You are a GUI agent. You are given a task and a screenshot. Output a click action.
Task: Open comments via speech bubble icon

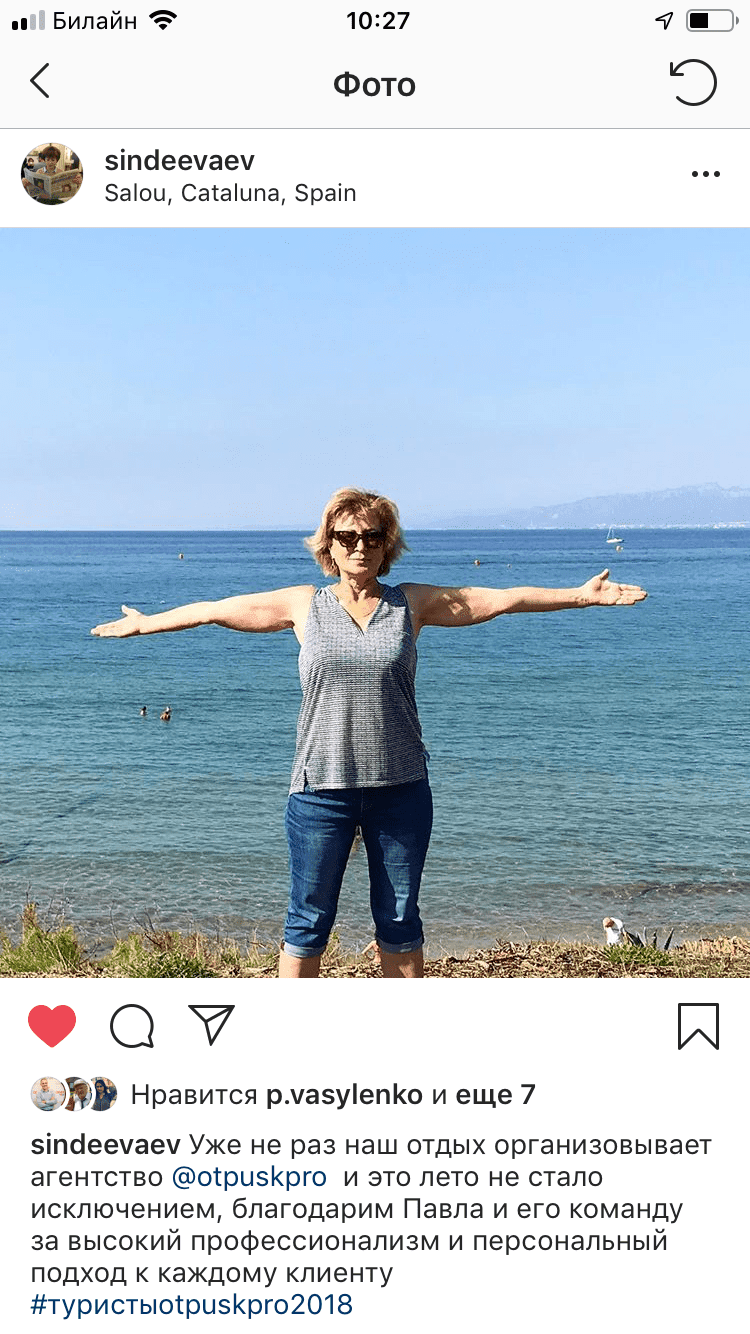pos(132,1026)
